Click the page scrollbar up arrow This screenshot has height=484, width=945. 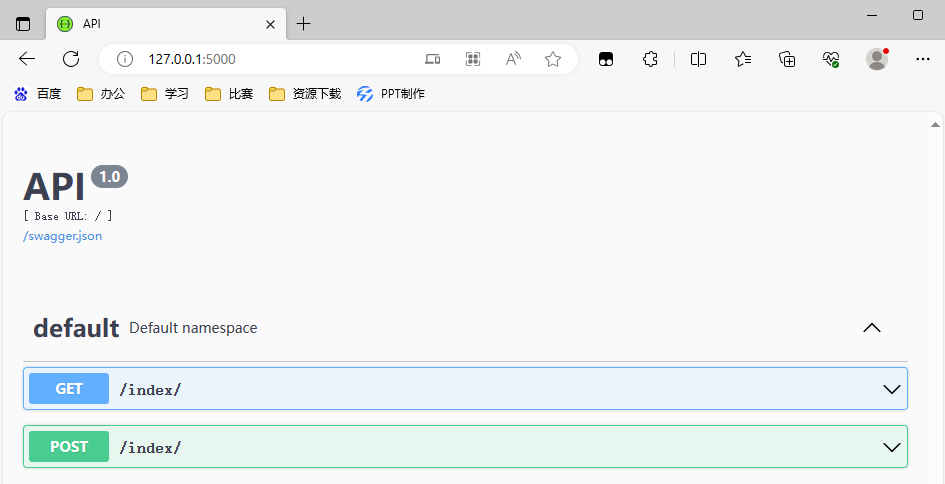click(x=935, y=125)
